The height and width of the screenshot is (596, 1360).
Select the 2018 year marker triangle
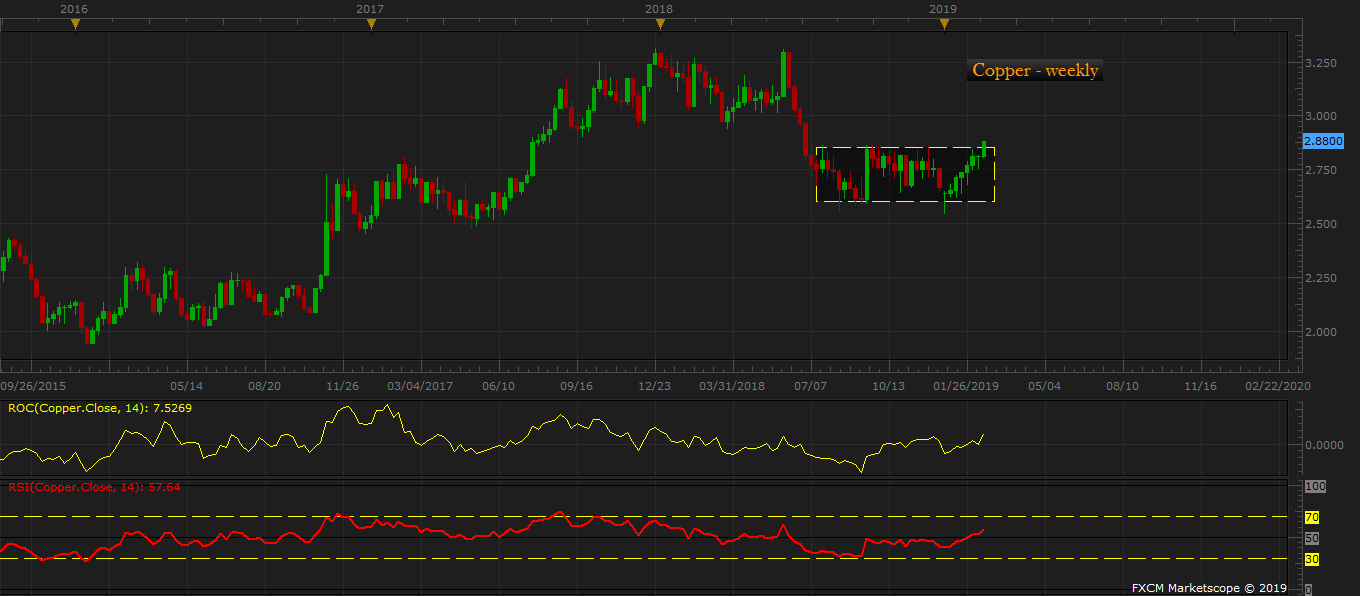(x=659, y=24)
